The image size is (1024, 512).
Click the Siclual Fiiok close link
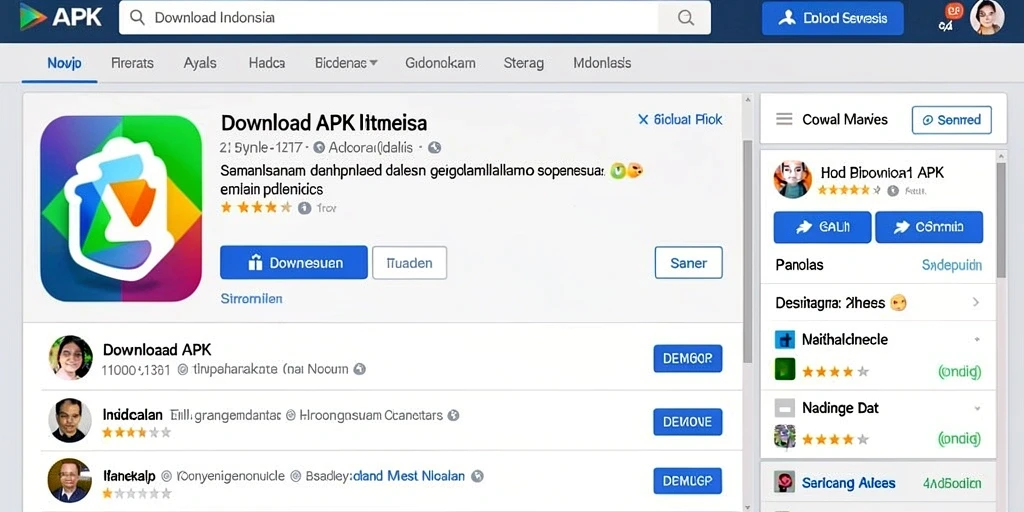pyautogui.click(x=680, y=120)
